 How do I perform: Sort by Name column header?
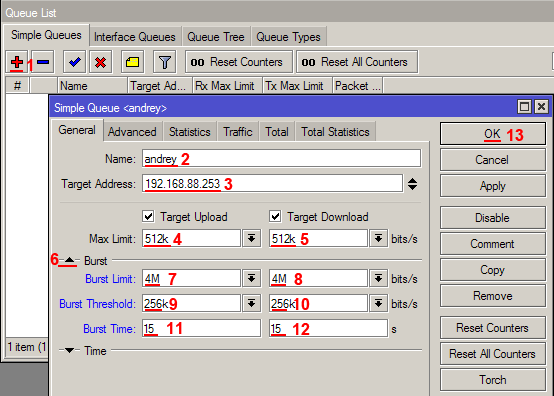[93, 86]
